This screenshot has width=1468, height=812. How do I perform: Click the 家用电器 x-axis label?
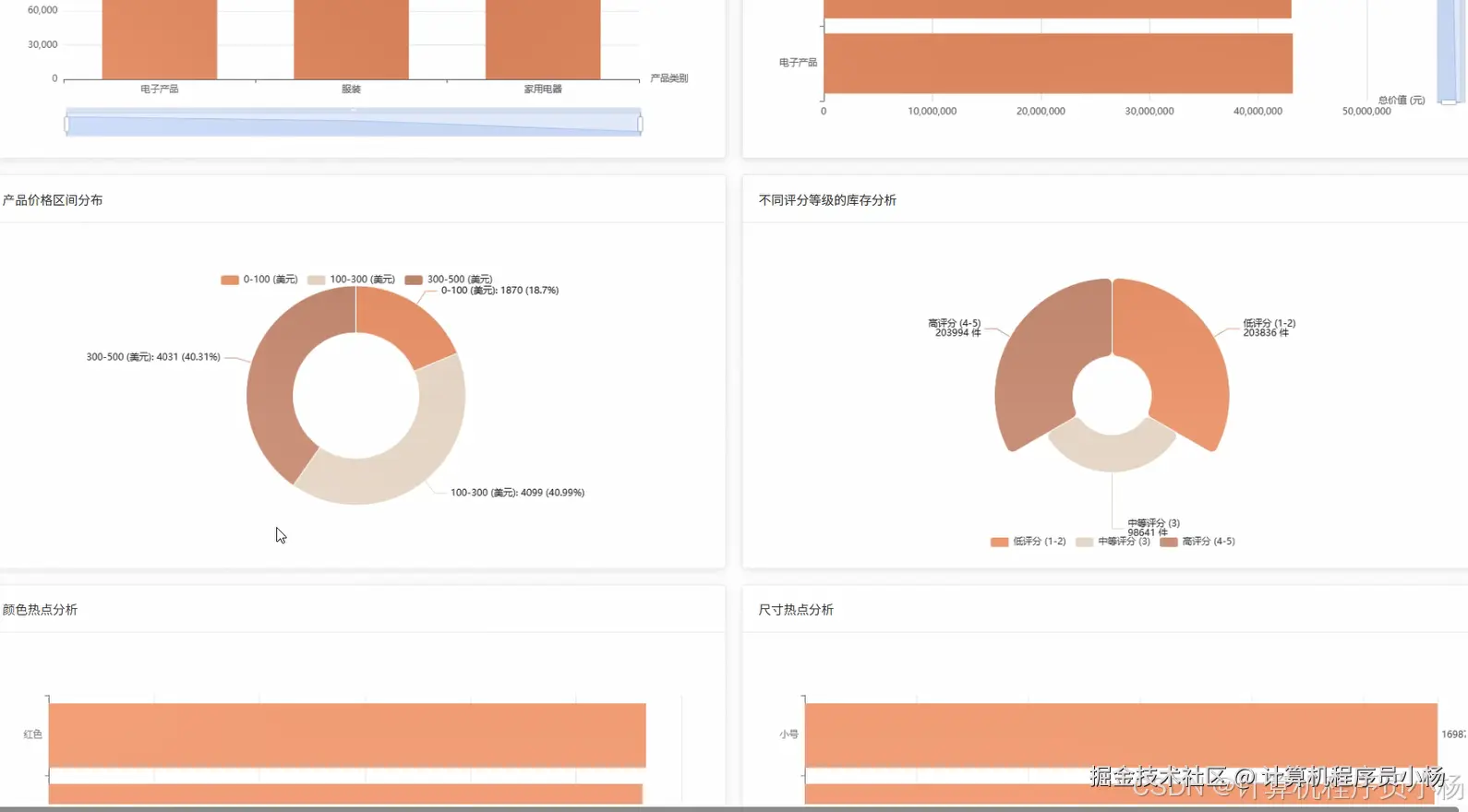pyautogui.click(x=543, y=90)
